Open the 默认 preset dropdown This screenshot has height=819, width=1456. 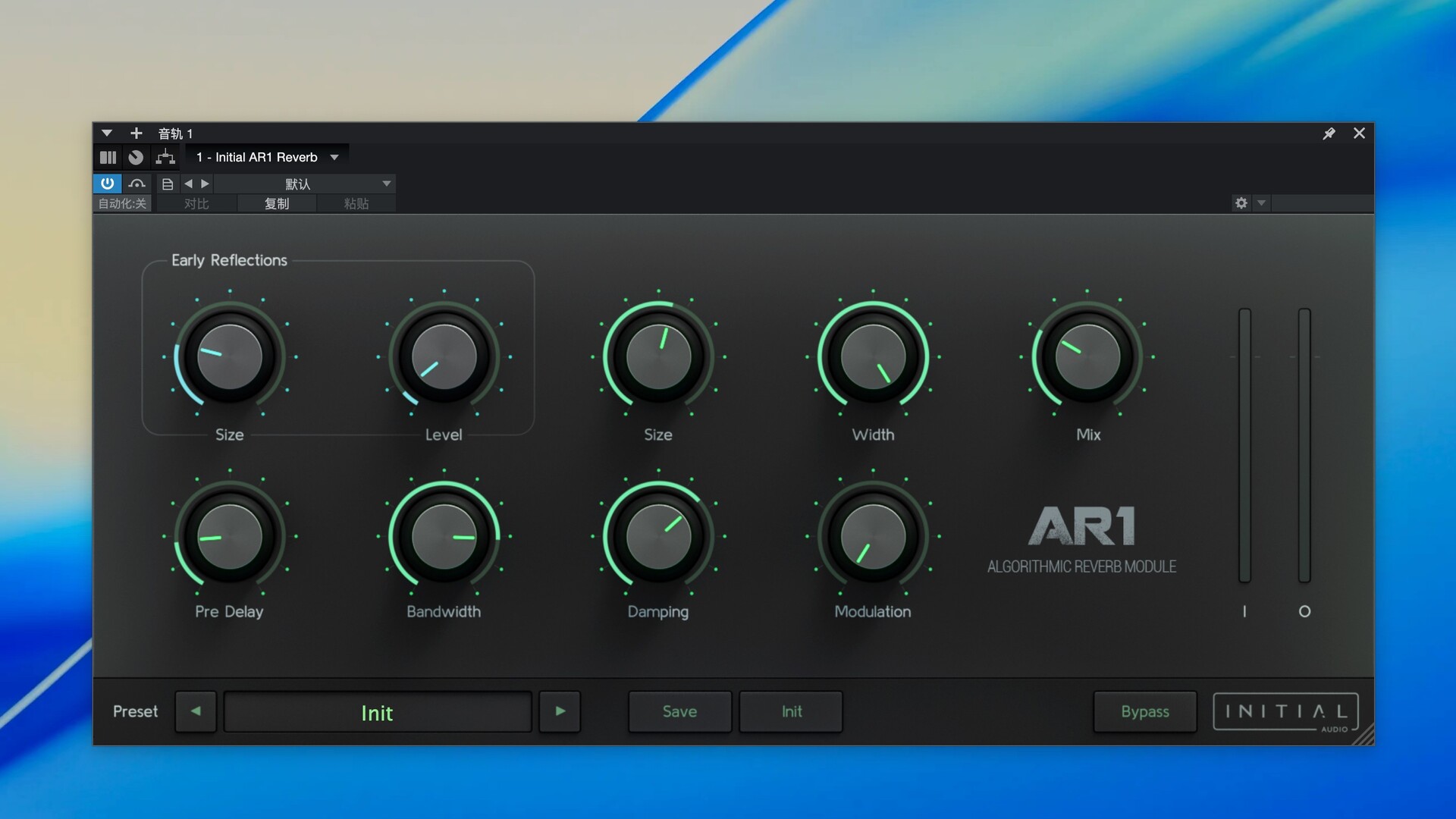click(305, 184)
